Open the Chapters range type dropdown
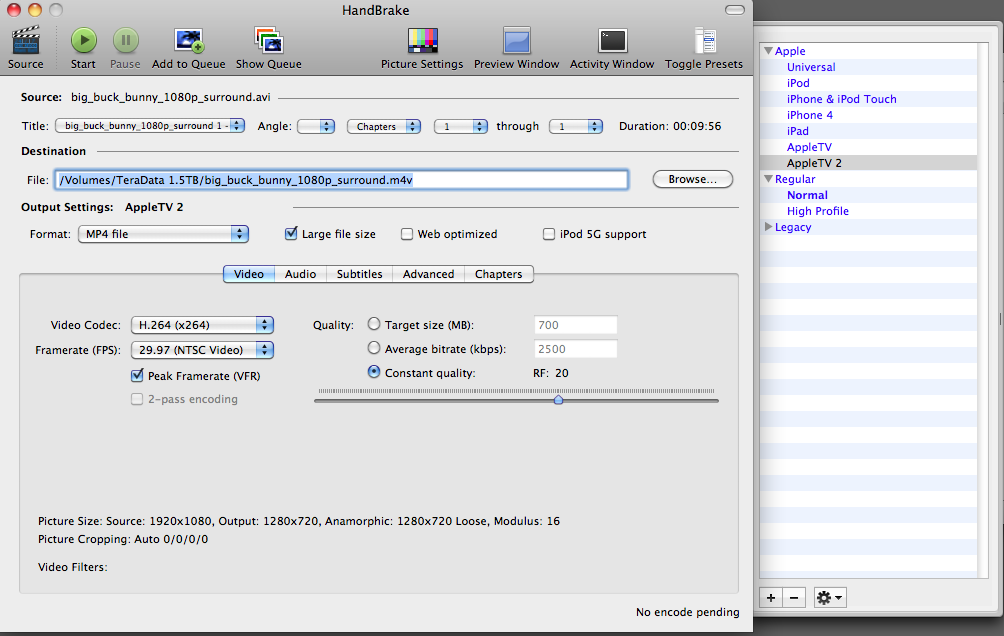This screenshot has height=636, width=1004. click(x=384, y=126)
